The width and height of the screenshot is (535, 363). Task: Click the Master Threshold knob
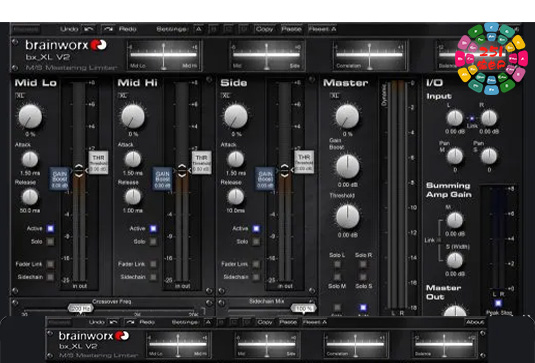coord(348,217)
